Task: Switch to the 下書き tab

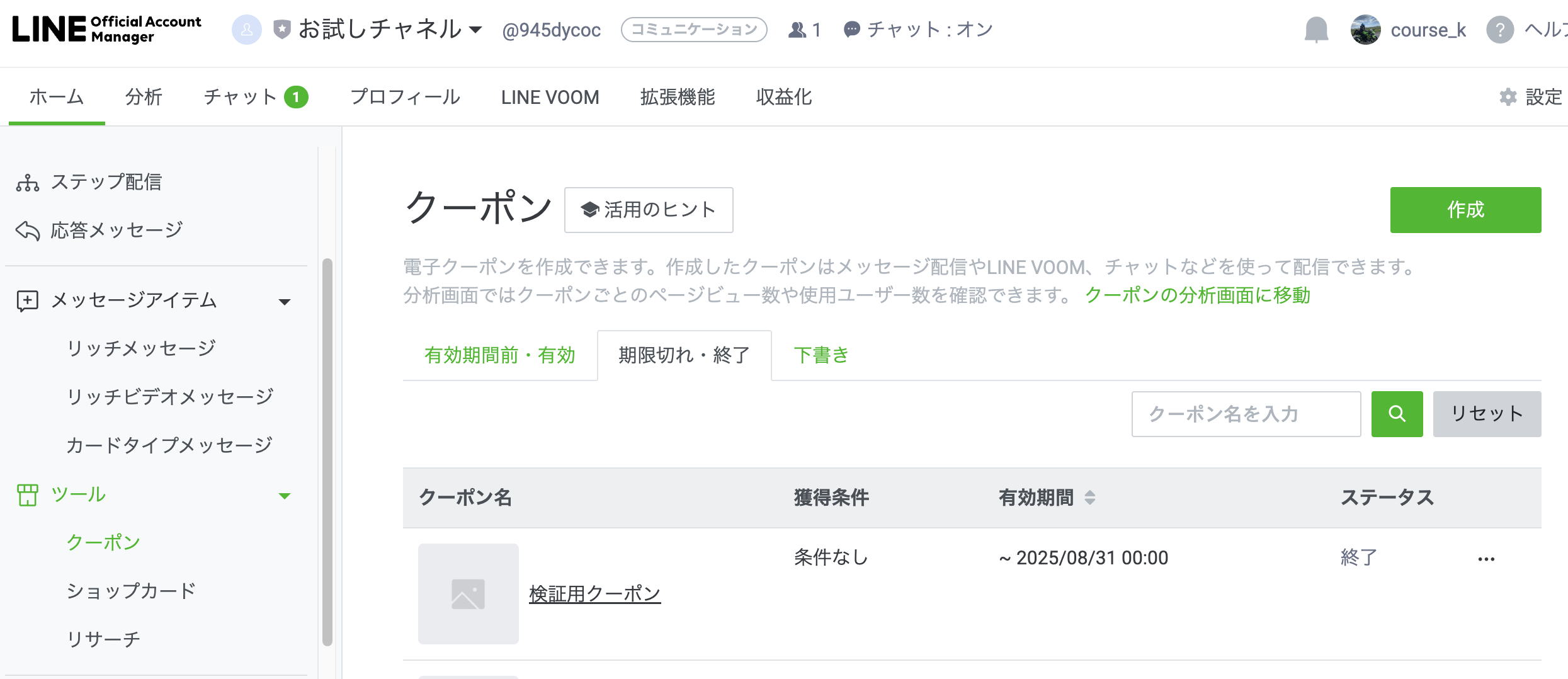Action: [x=821, y=355]
